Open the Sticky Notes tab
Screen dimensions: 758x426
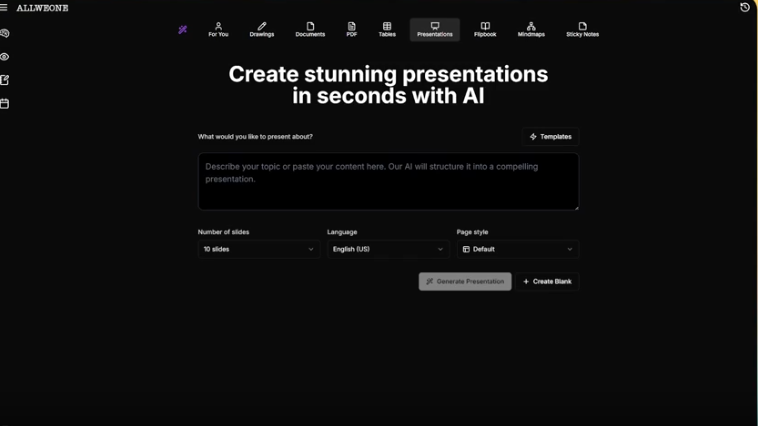click(583, 29)
